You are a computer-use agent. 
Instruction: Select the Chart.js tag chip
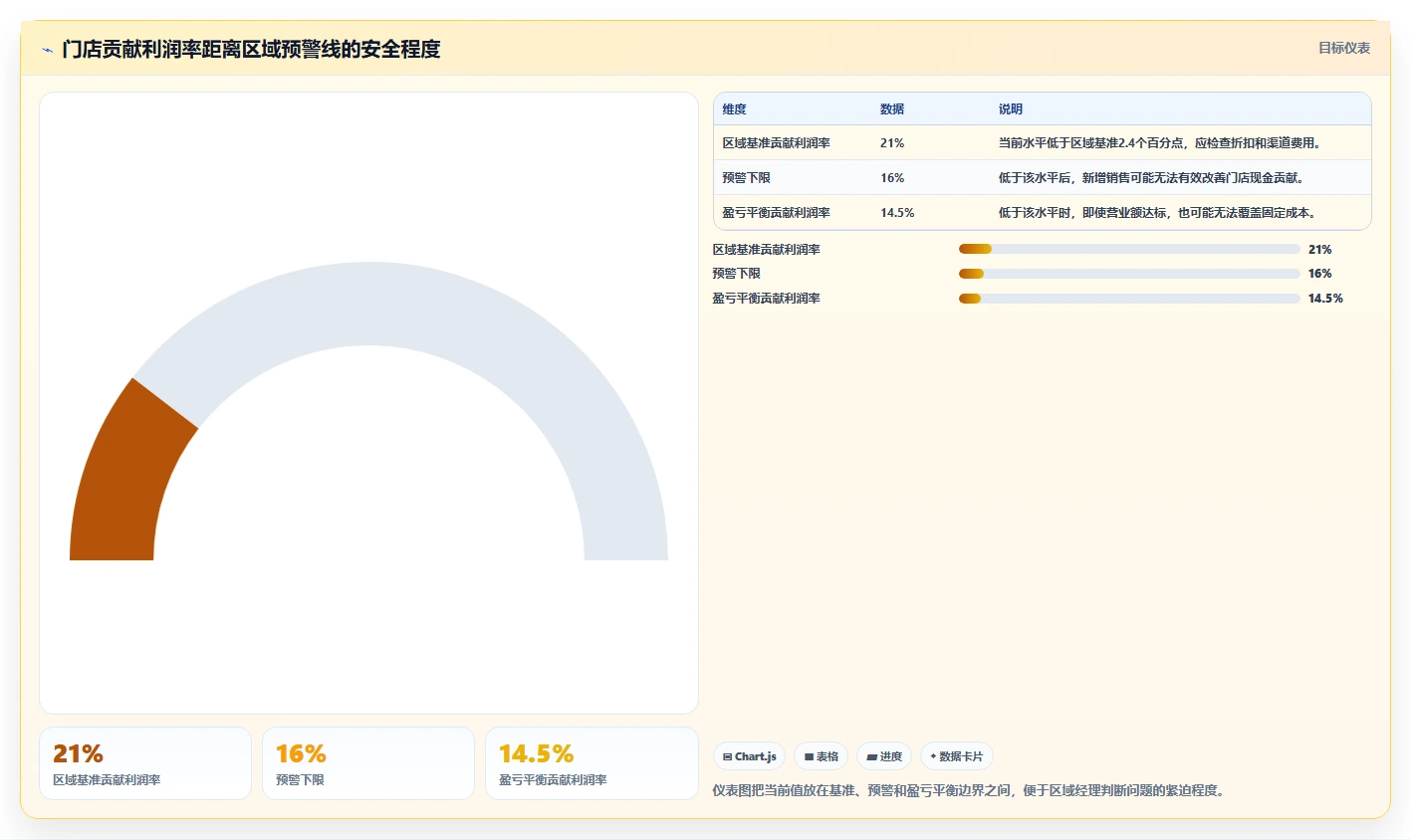[x=749, y=756]
